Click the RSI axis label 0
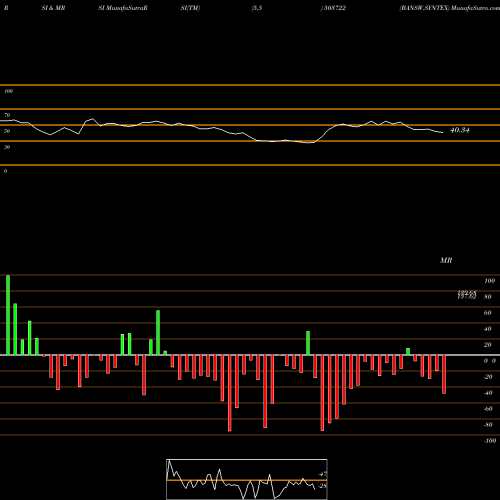The height and width of the screenshot is (500, 500). pos(5,171)
